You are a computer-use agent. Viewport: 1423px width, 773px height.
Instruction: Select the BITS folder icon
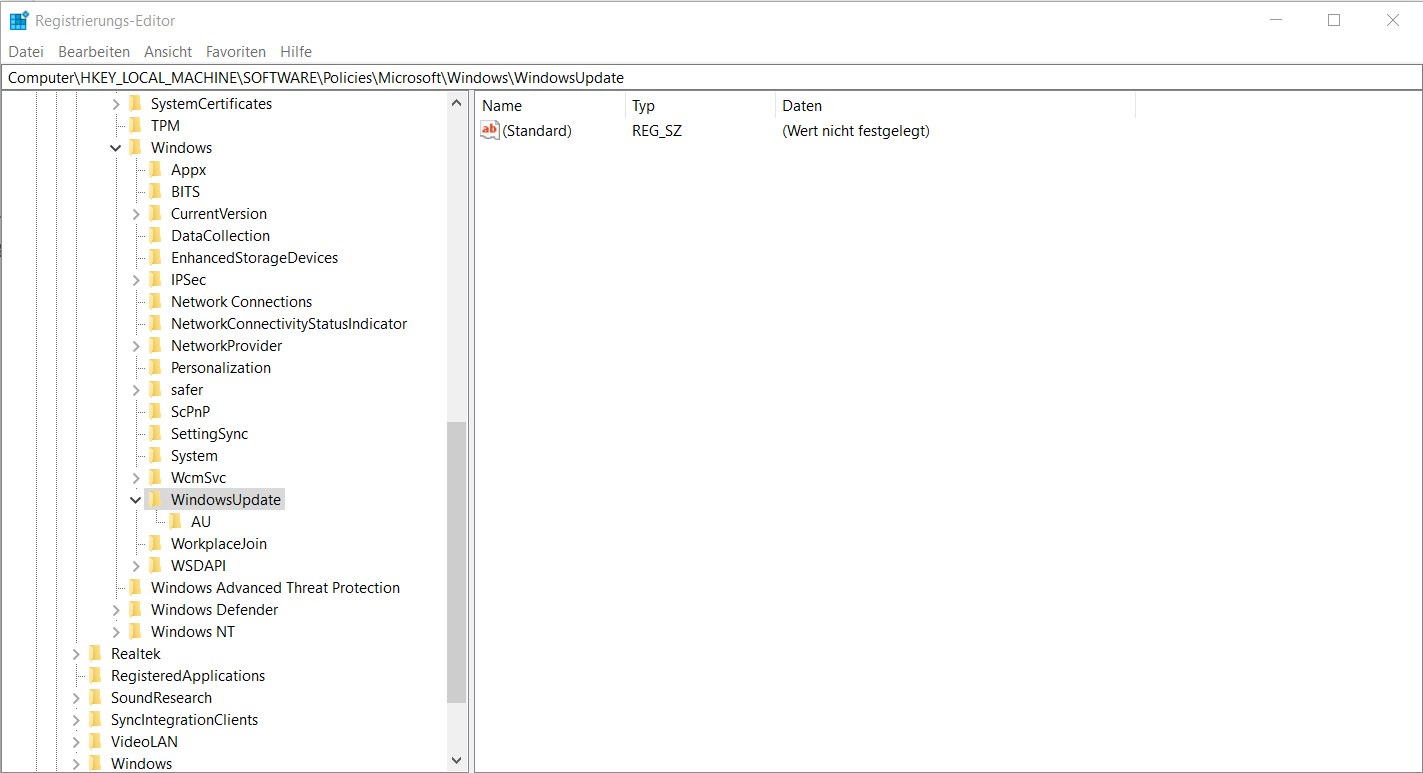[x=155, y=191]
